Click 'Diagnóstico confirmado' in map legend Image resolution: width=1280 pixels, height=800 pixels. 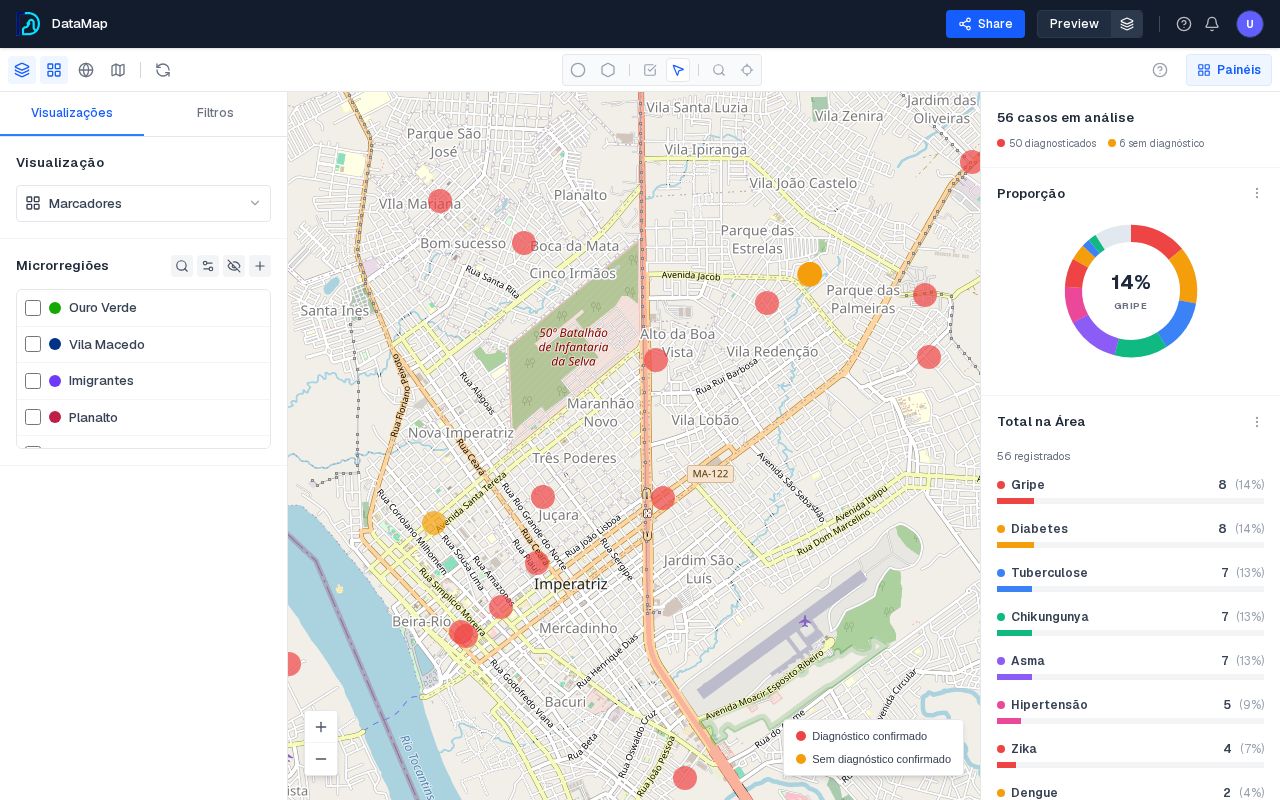pyautogui.click(x=869, y=736)
